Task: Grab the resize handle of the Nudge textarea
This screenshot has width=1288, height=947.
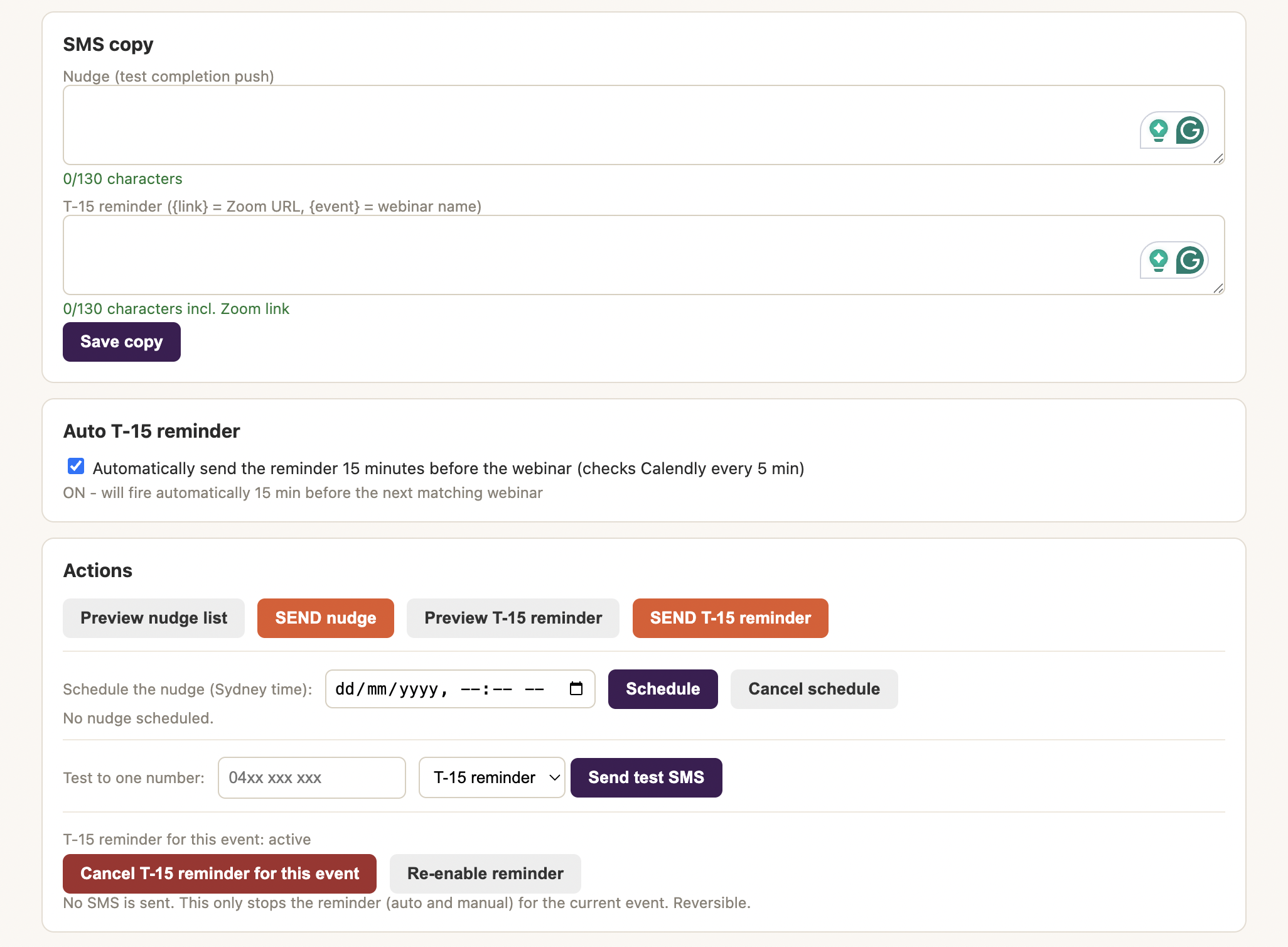Action: click(x=1218, y=159)
